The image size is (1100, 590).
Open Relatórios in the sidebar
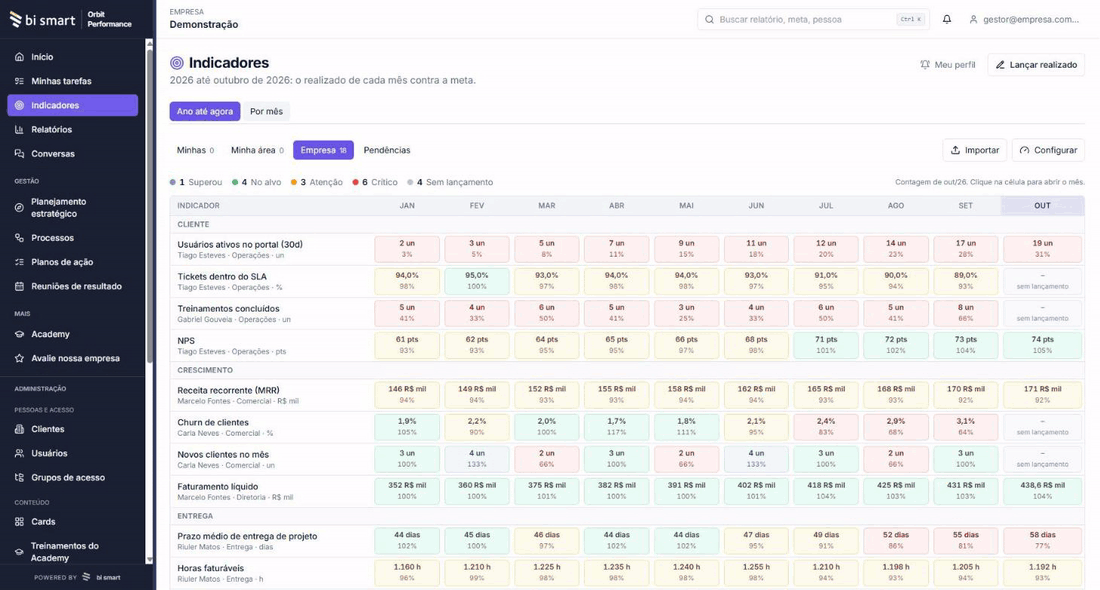[x=73, y=130]
